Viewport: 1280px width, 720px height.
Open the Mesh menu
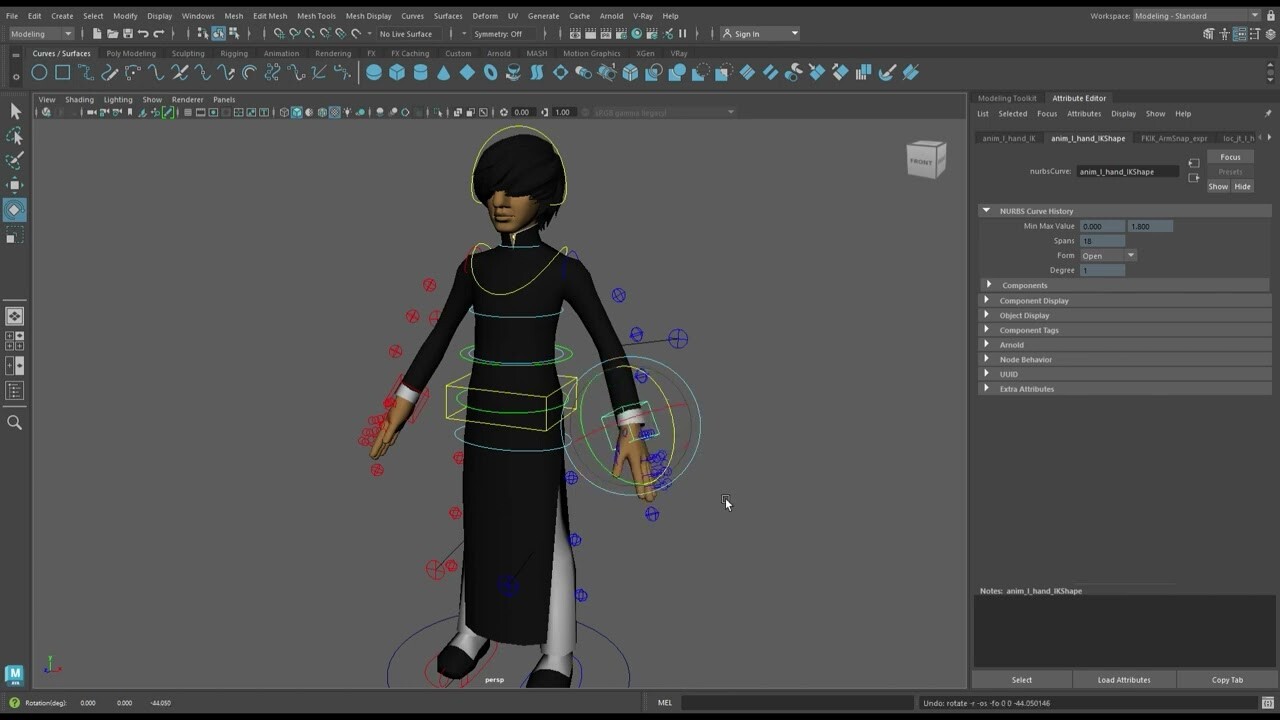tap(233, 15)
